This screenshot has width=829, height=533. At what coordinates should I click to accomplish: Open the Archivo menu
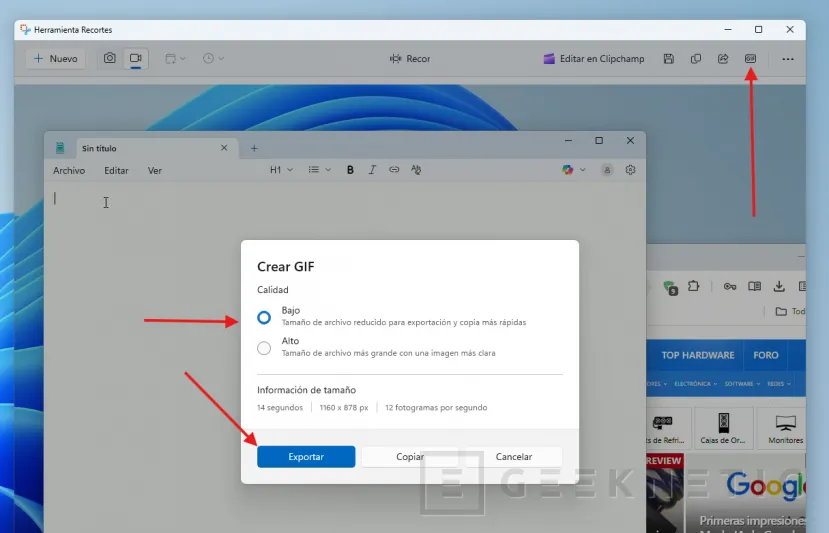(x=69, y=171)
